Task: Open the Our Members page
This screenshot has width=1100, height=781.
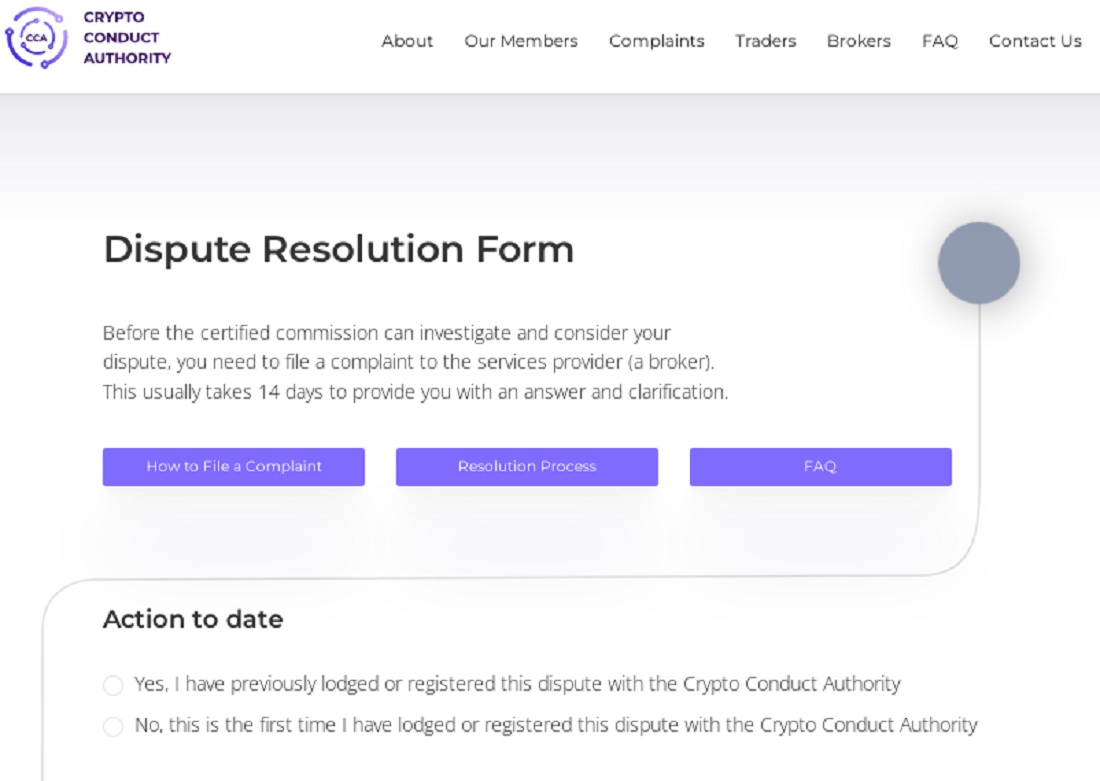Action: [x=521, y=41]
